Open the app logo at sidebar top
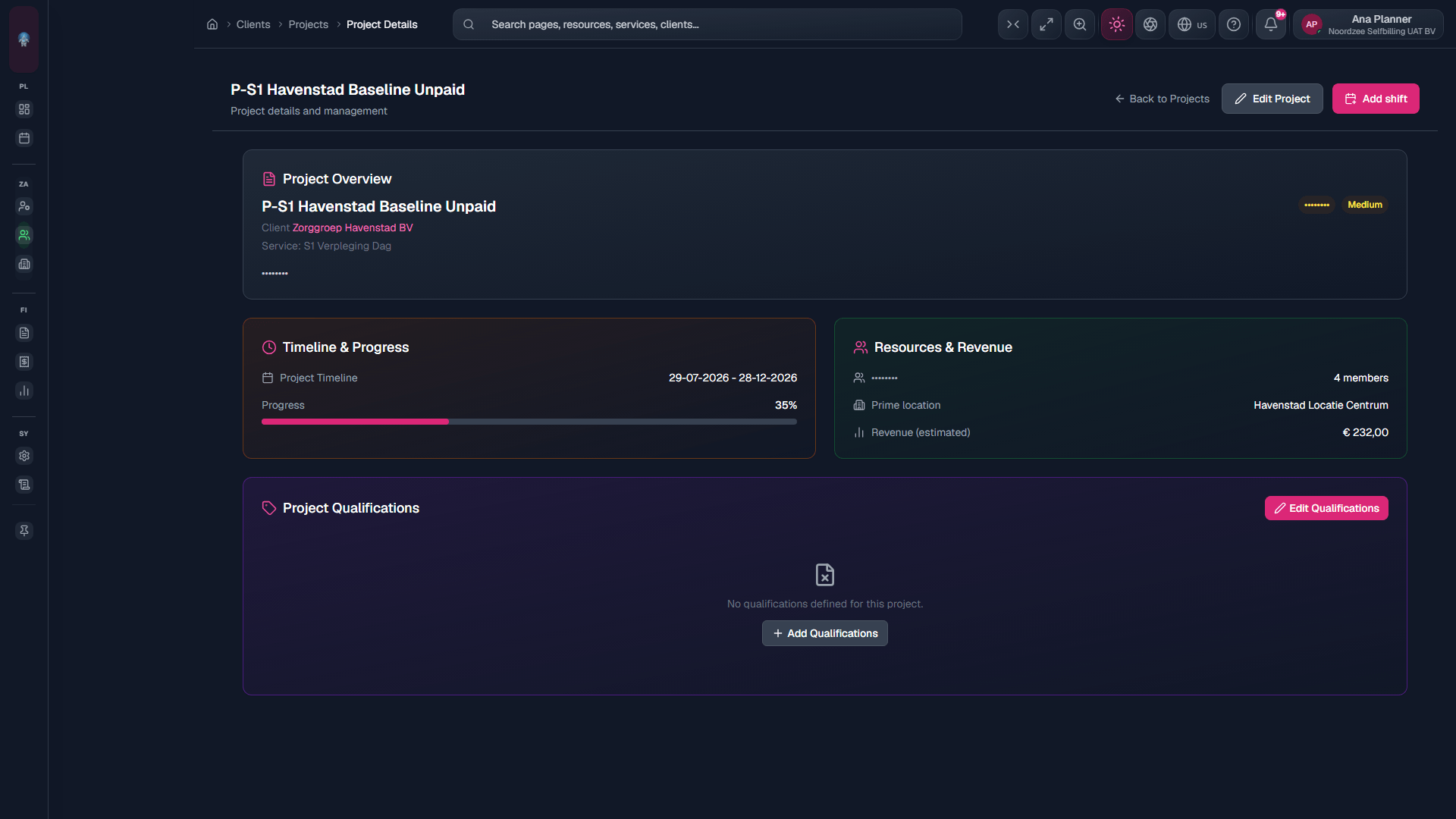 24,39
